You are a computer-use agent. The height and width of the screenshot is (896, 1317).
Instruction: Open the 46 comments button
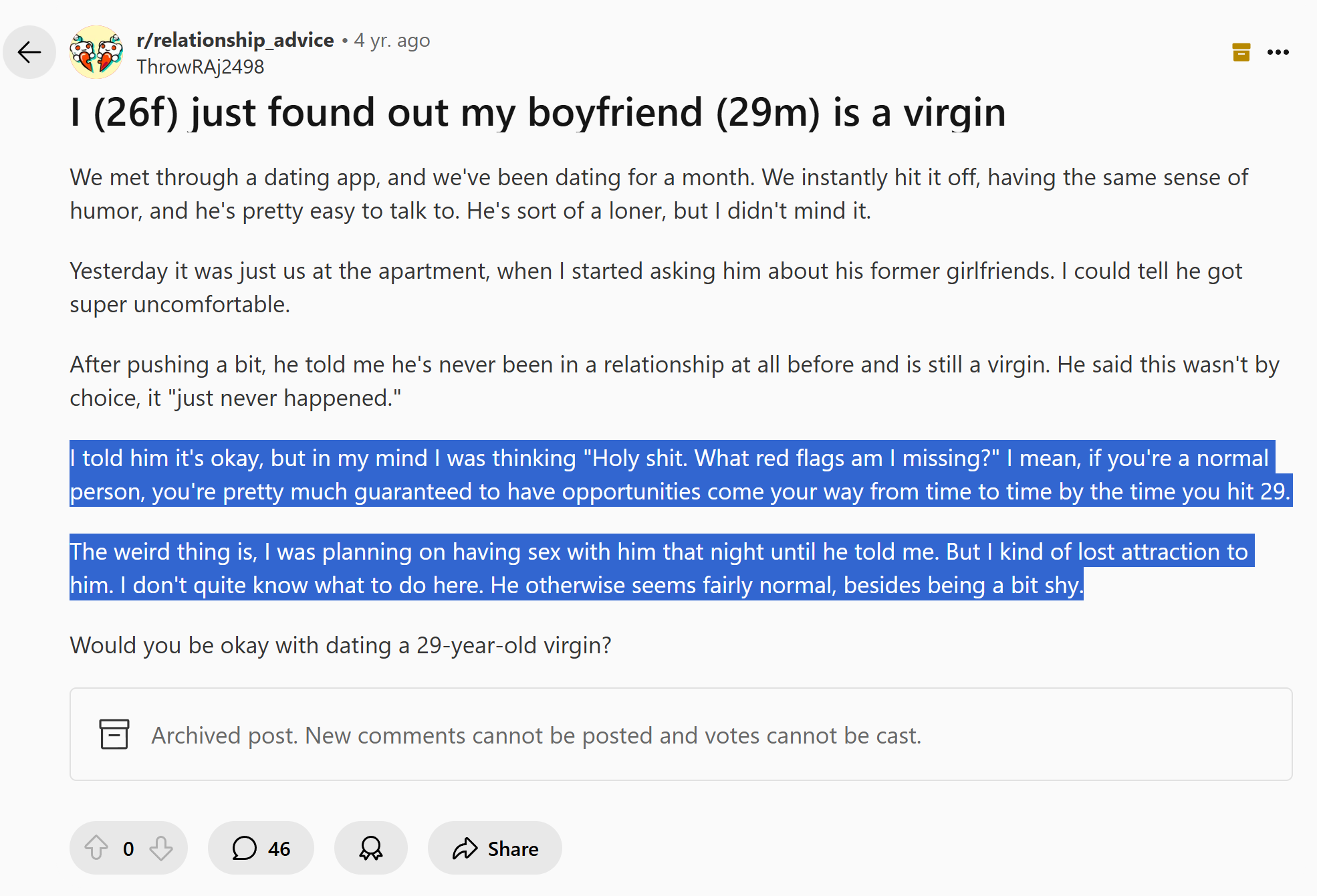[261, 848]
